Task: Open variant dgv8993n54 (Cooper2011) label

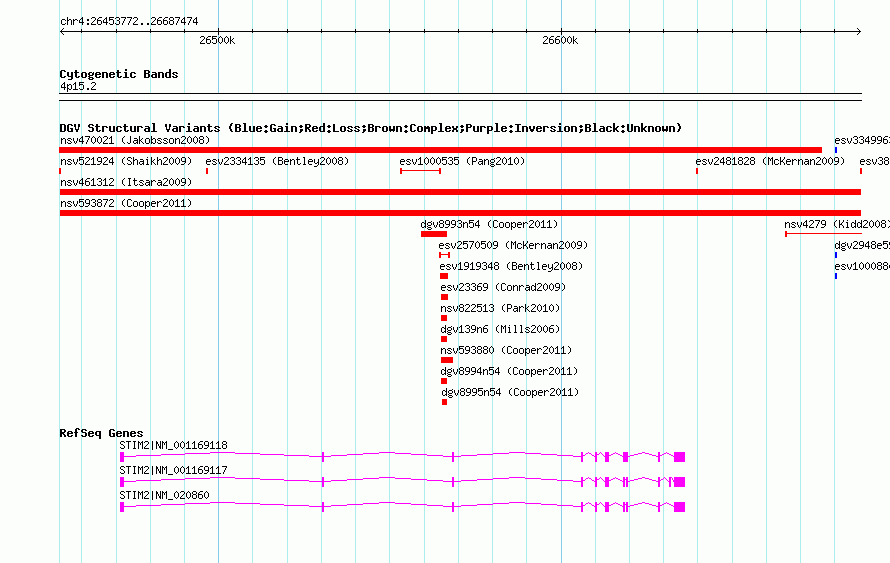Action: 489,224
